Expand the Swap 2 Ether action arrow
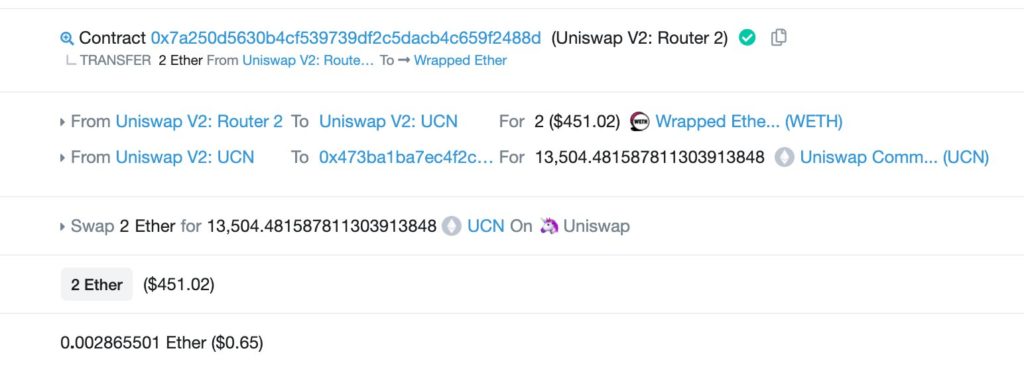The height and width of the screenshot is (371, 1024). [63, 227]
